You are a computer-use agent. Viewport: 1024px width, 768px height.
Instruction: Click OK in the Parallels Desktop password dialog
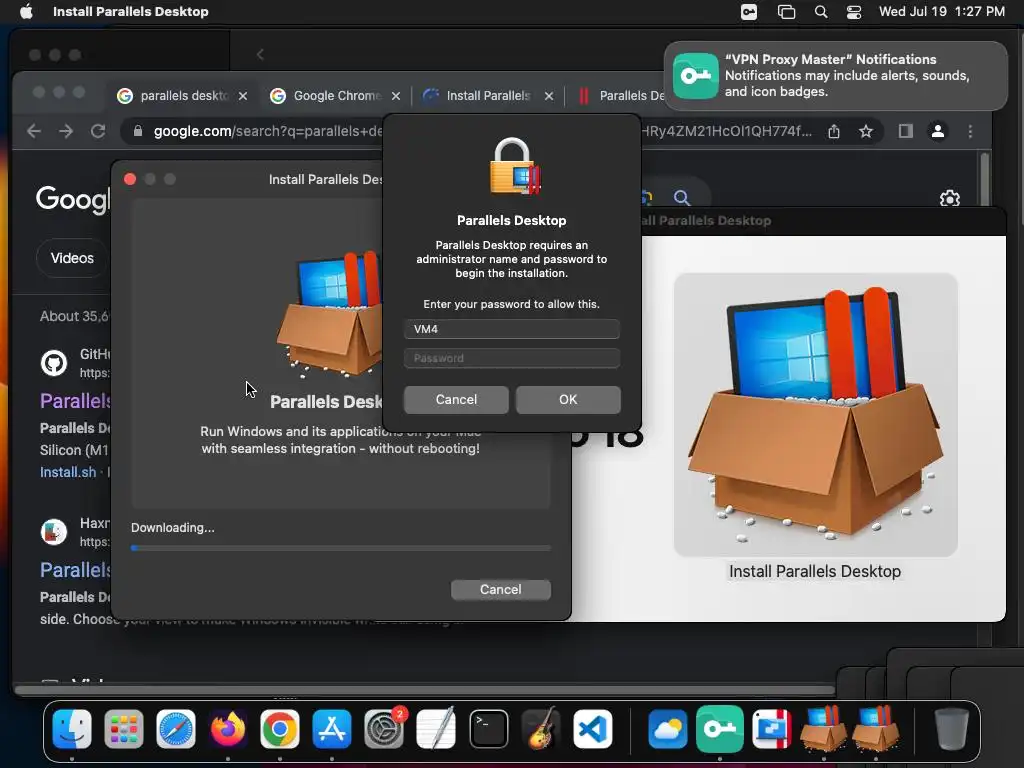(x=568, y=400)
